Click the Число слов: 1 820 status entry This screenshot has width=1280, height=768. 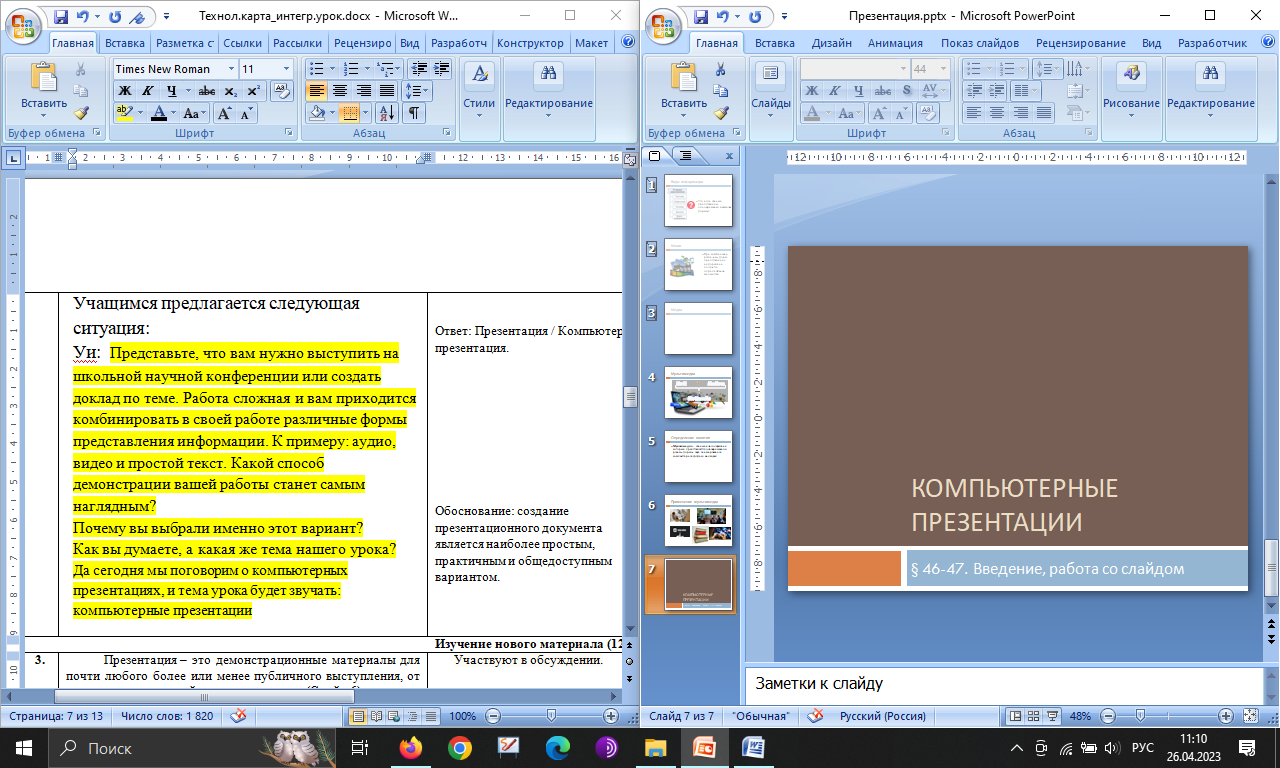(x=166, y=717)
